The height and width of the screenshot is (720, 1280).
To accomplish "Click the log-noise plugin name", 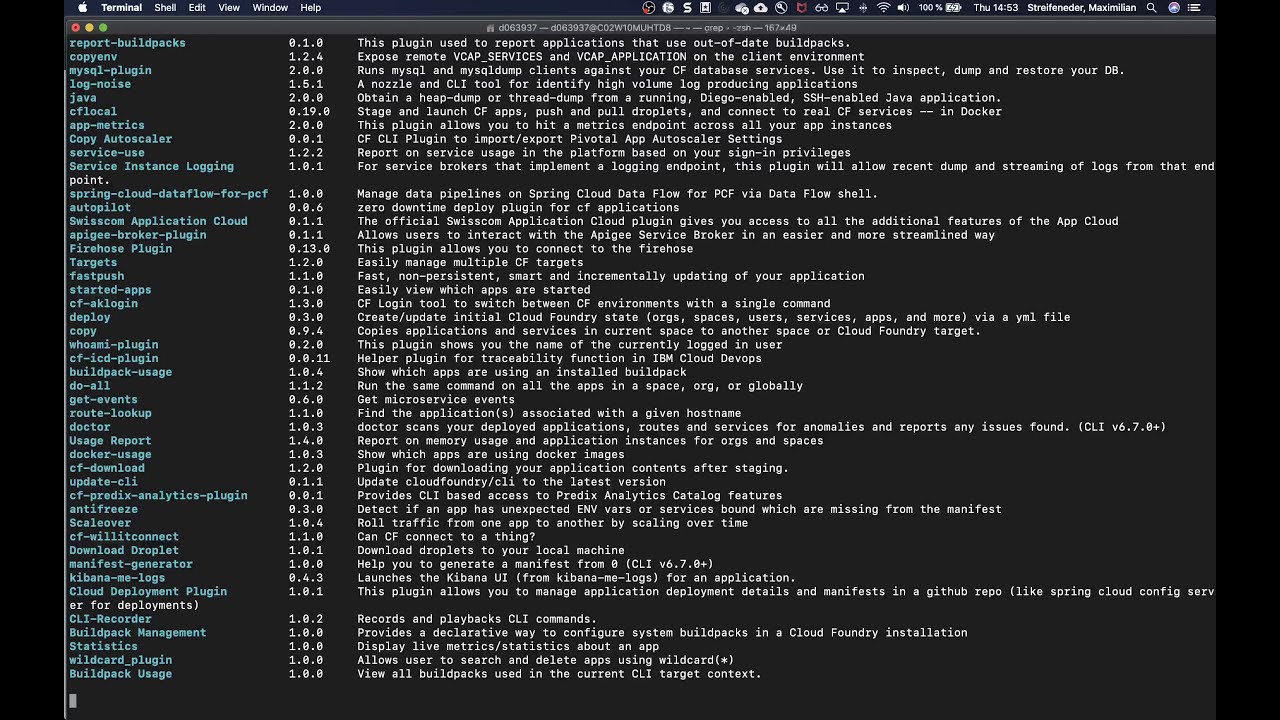I will [x=100, y=84].
